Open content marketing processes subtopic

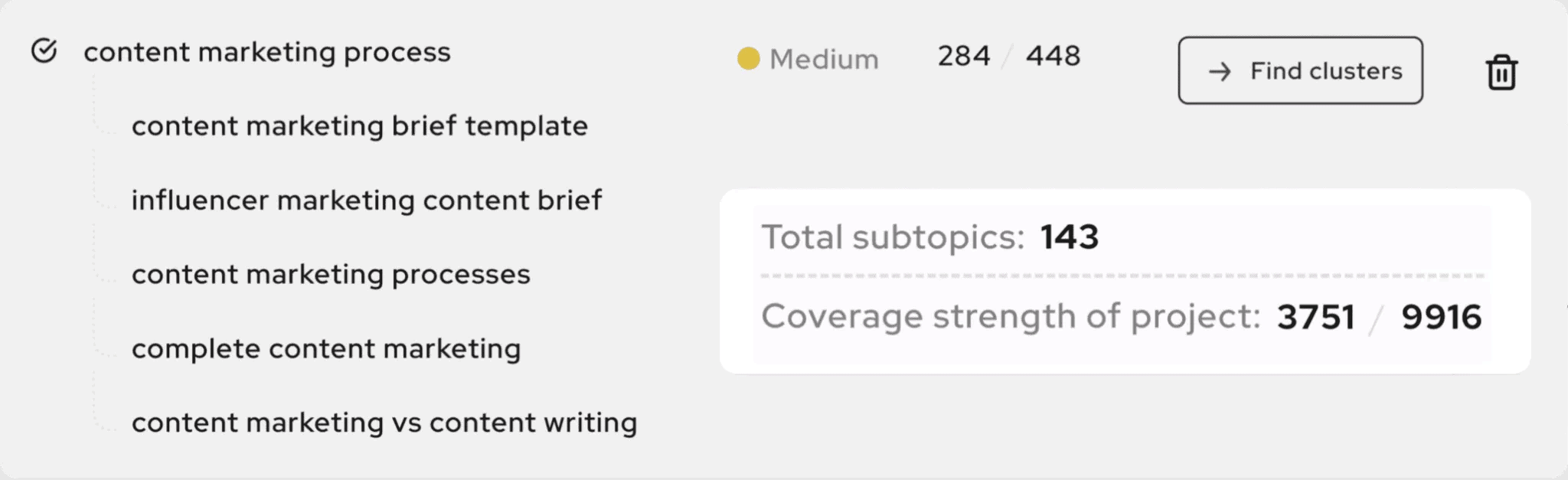[x=331, y=274]
